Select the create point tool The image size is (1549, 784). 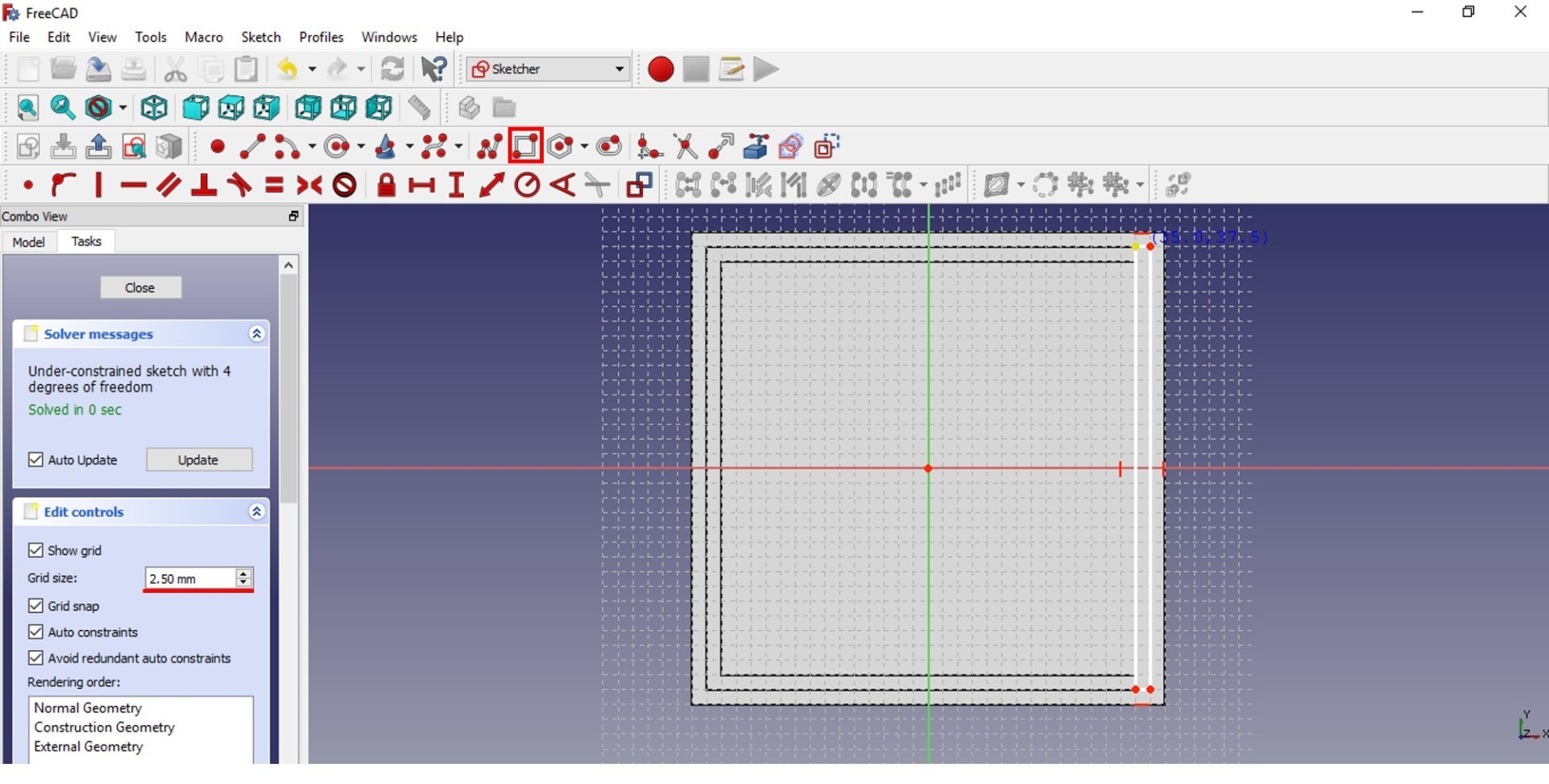coord(217,146)
